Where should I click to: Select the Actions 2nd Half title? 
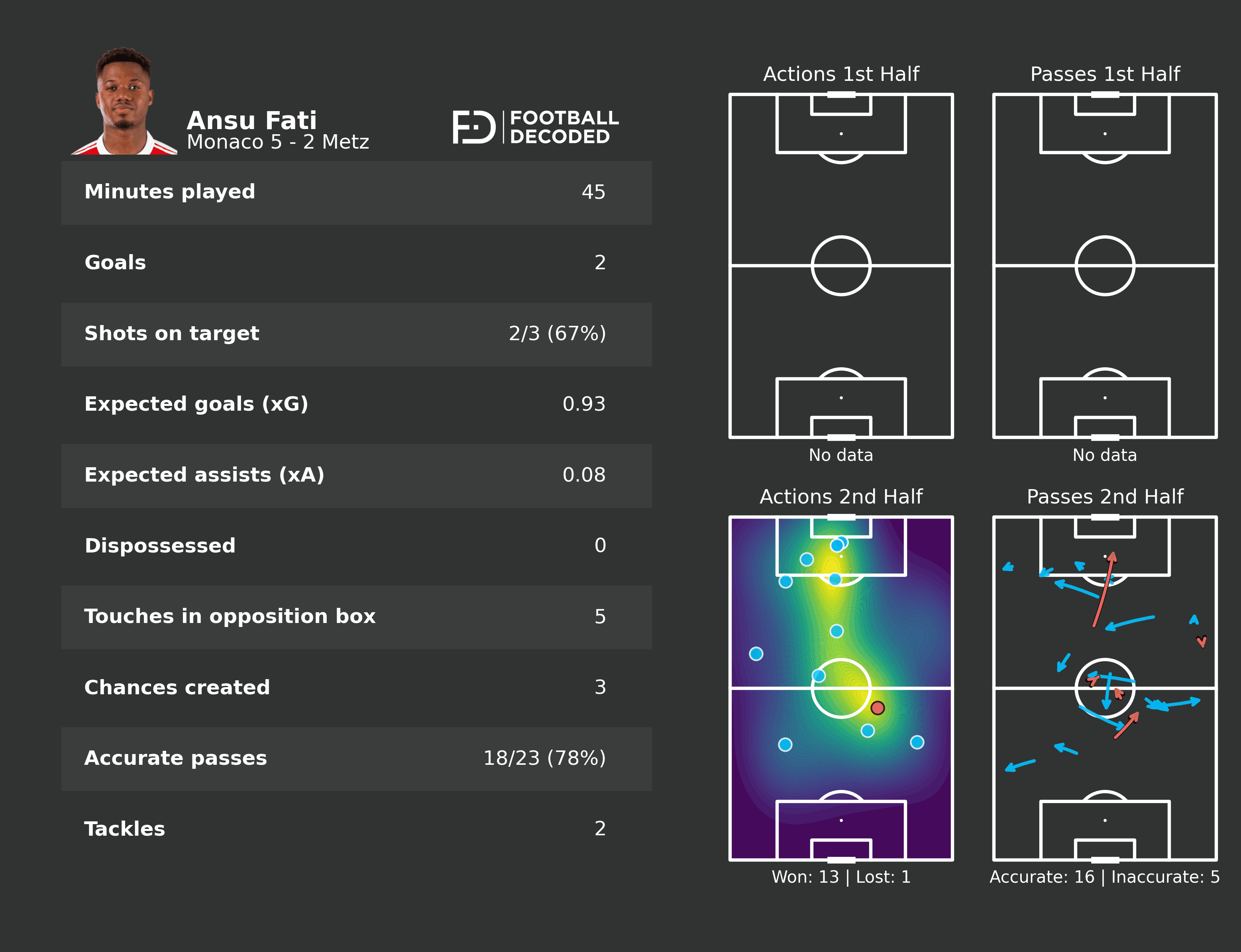(x=841, y=496)
